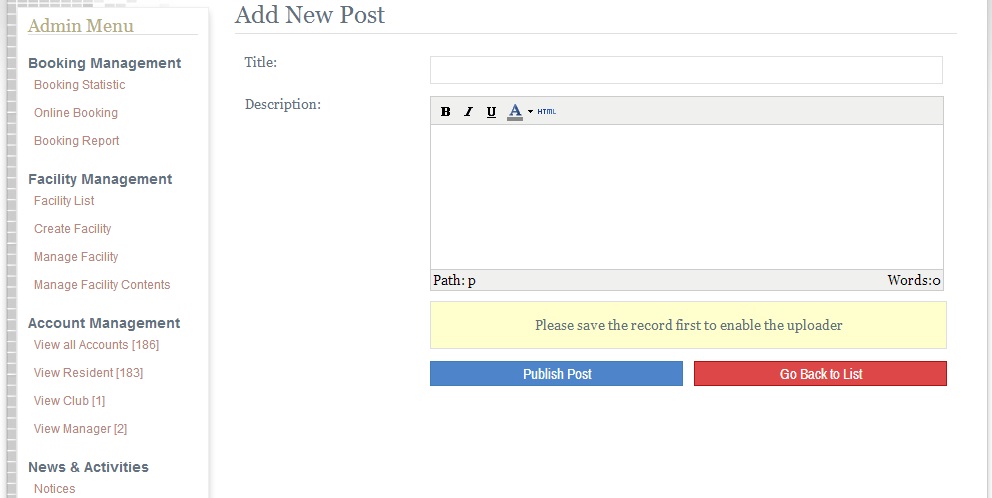Apply italic formatting in the editor

(468, 111)
